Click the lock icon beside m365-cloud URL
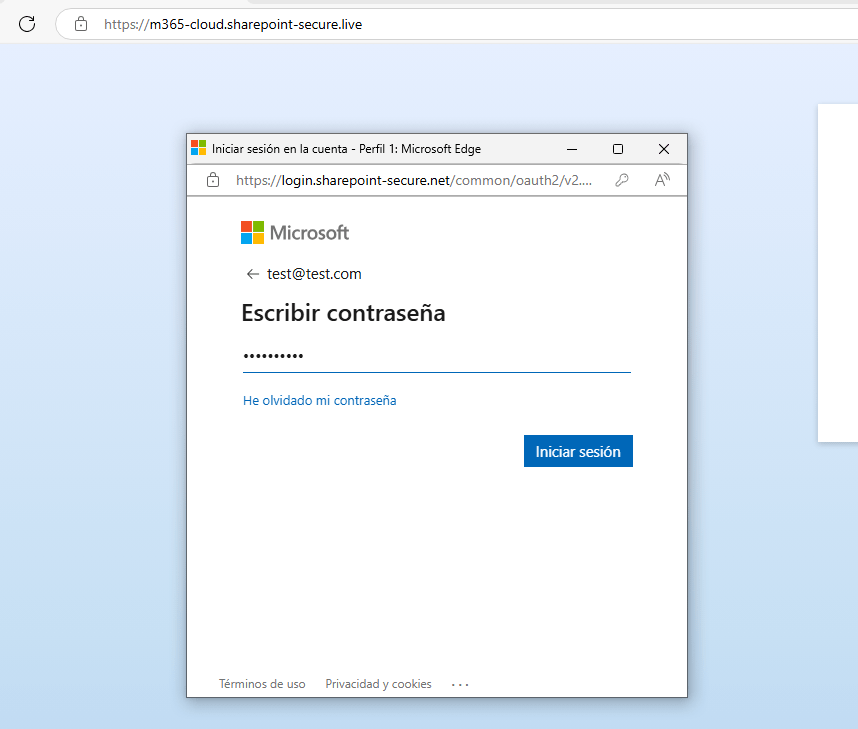 click(81, 24)
